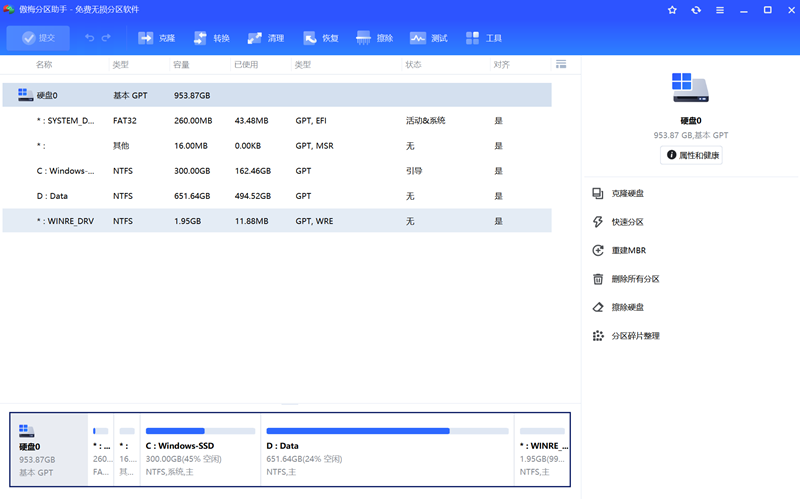Open the 工具 (Tools) toolbar menu
The width and height of the screenshot is (800, 499).
pyautogui.click(x=484, y=38)
